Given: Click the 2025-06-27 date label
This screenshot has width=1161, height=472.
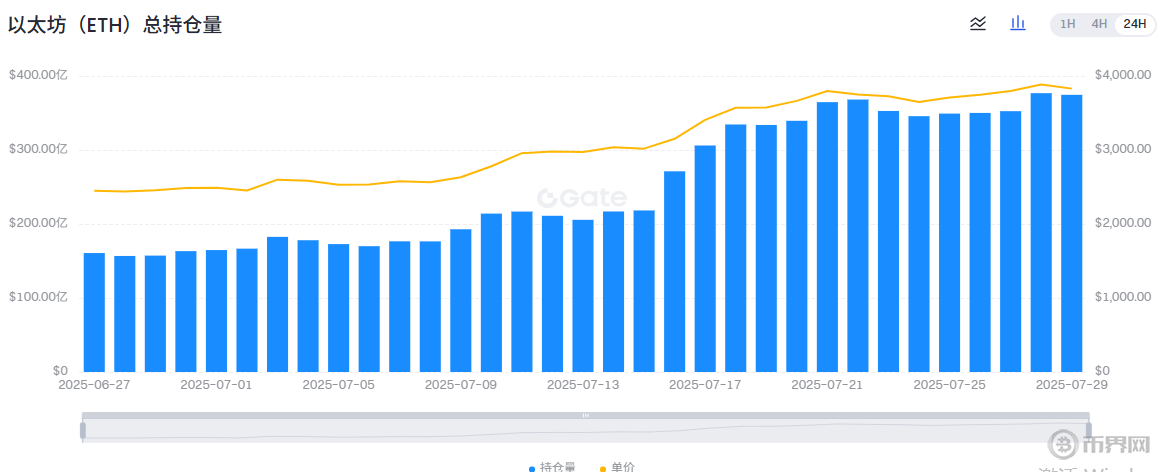Looking at the screenshot, I should (x=94, y=385).
